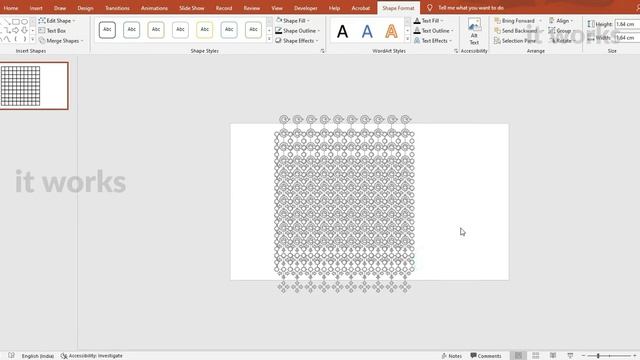Expand the Insert Shapes gallery
Screen dimensions: 640x360
click(33, 40)
